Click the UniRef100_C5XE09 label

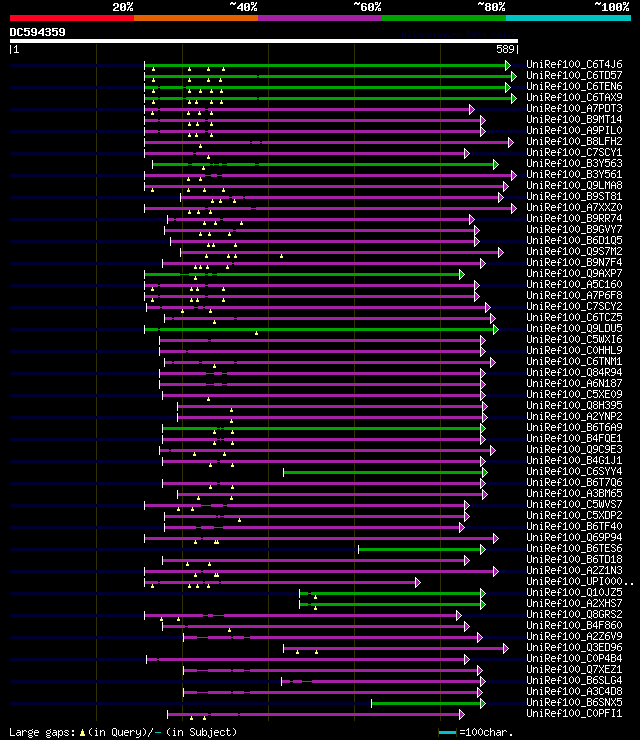(574, 394)
